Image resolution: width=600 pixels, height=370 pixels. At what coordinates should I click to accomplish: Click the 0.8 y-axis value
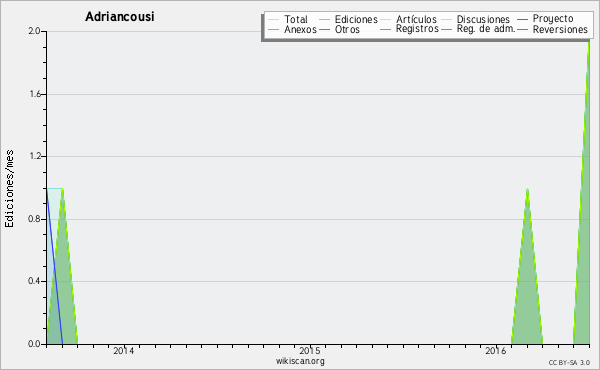(34, 219)
